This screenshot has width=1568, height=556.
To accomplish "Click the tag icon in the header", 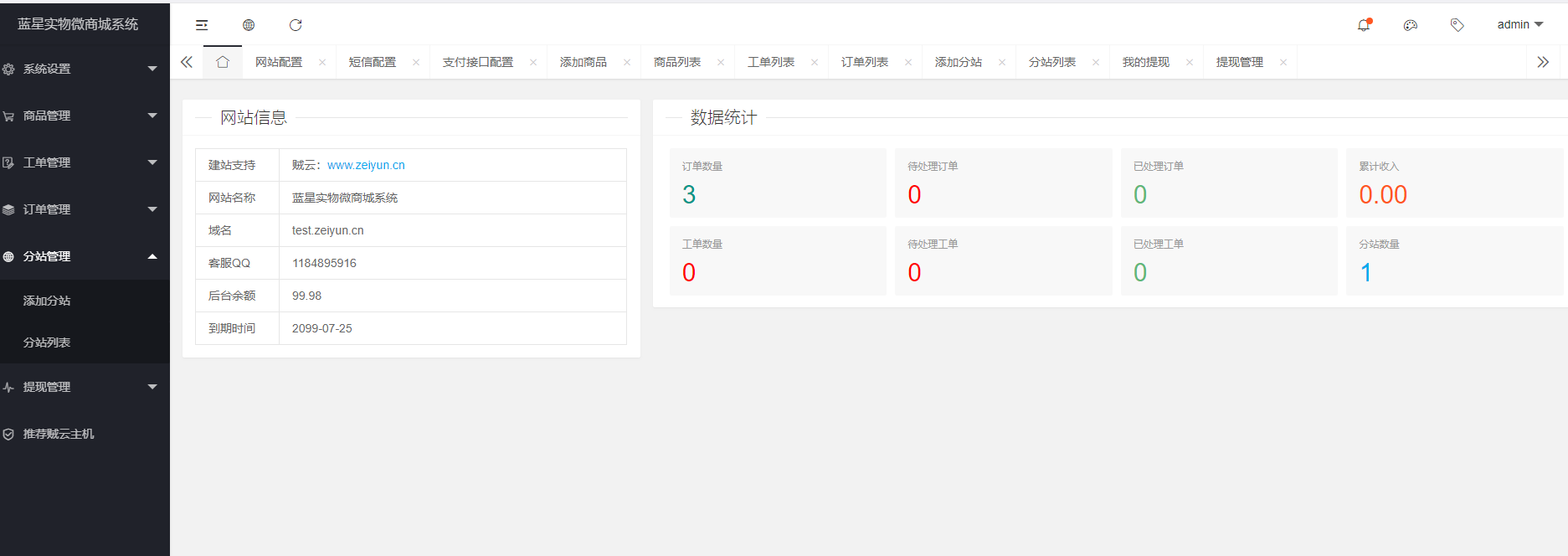I will pos(1457,25).
